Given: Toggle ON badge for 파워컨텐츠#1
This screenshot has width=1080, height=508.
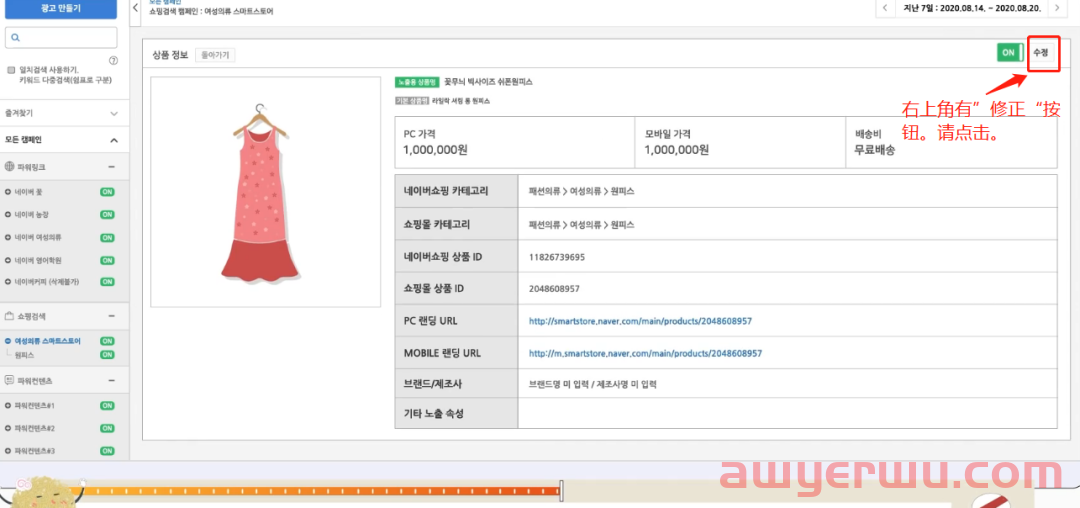Looking at the screenshot, I should (107, 405).
